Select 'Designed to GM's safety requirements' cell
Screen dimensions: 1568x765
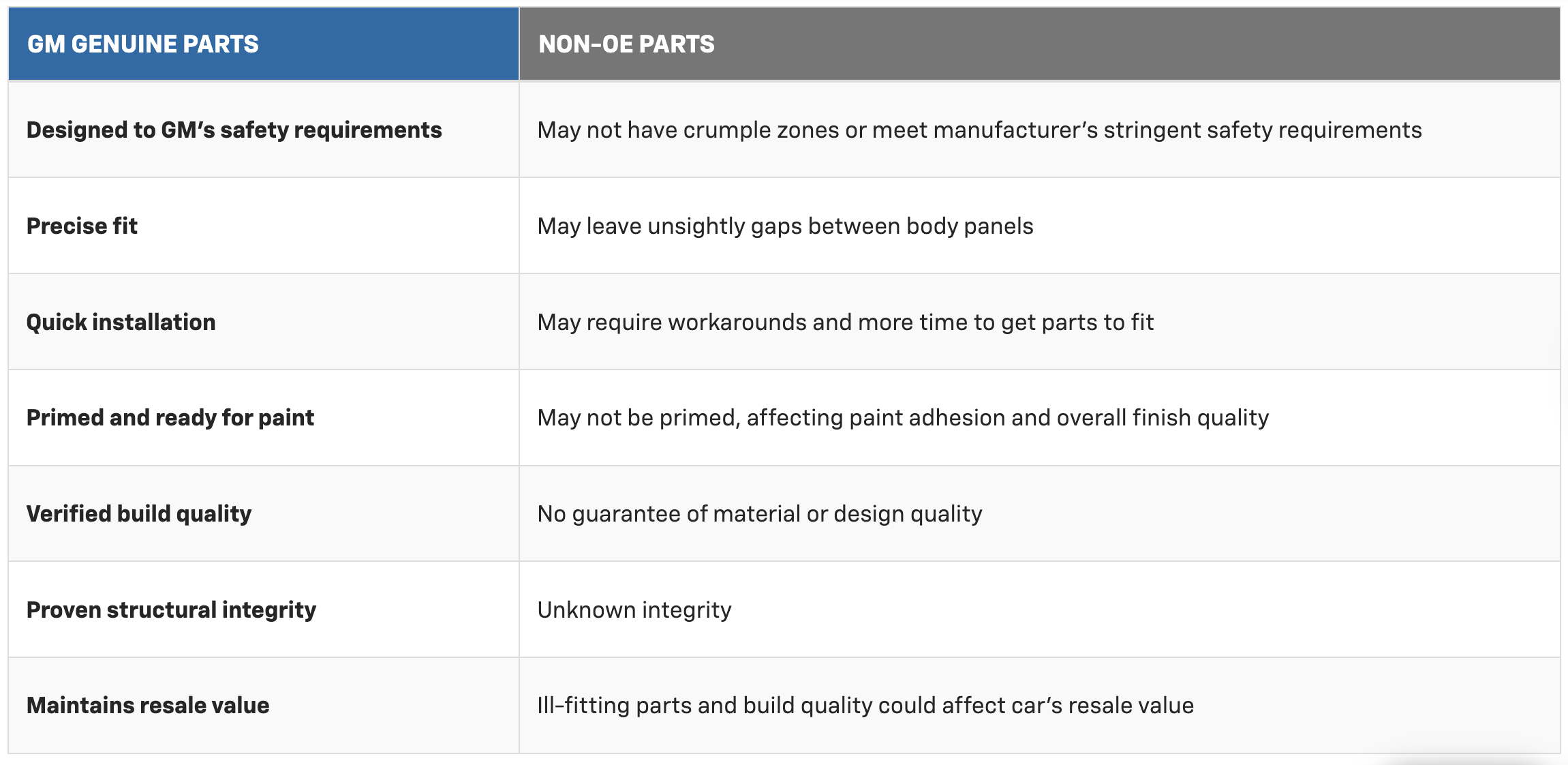point(234,130)
